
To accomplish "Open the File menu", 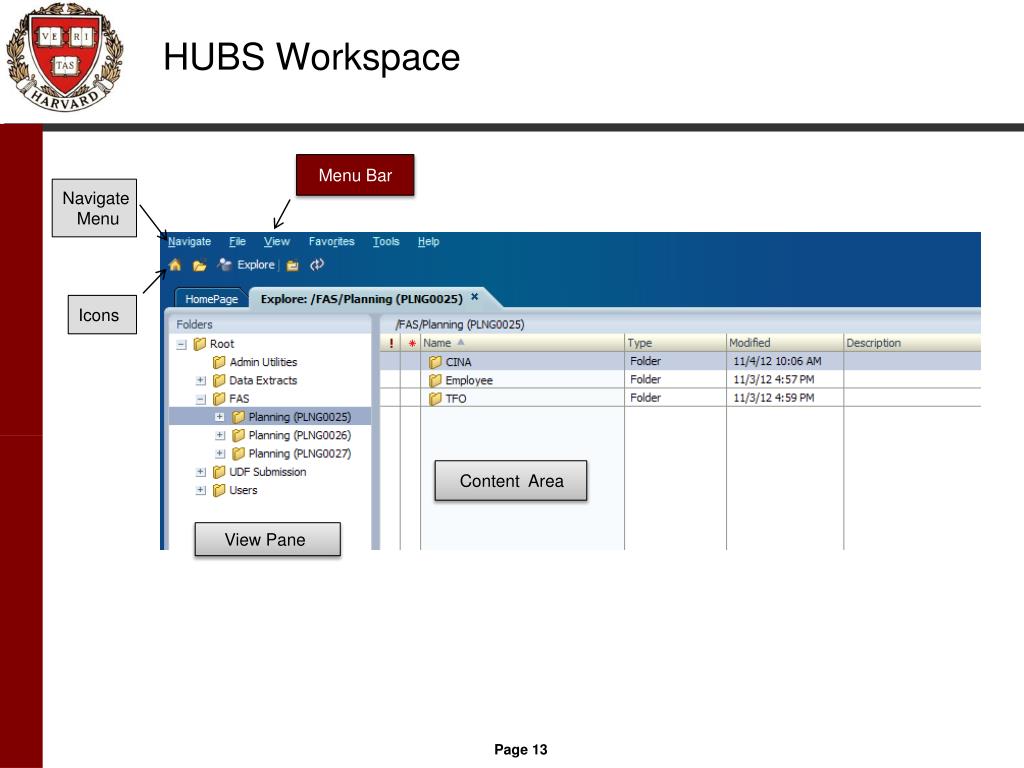I will click(237, 242).
